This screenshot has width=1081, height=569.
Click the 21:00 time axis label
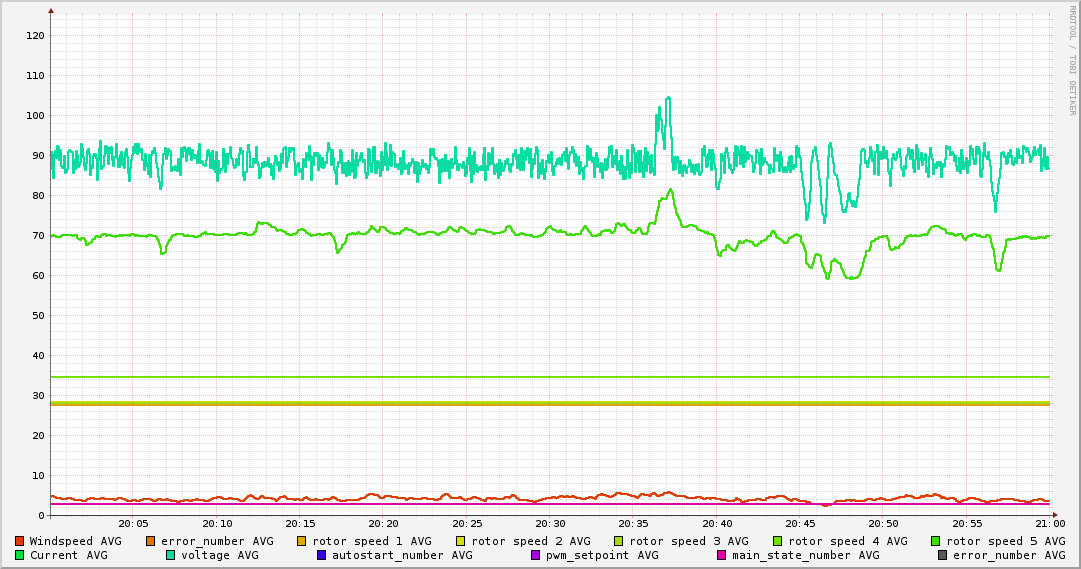point(1049,524)
